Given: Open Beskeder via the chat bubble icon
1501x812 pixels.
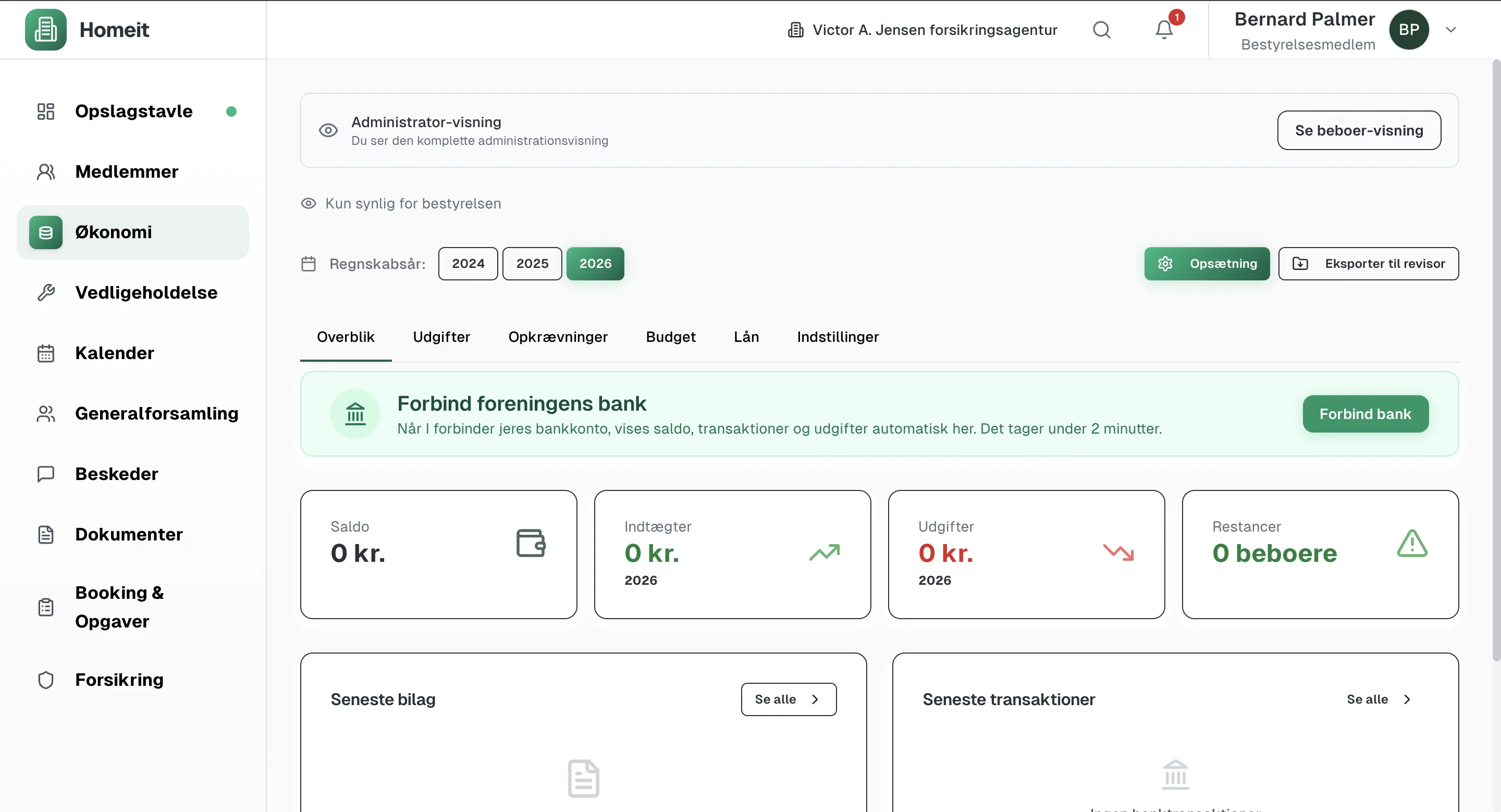Looking at the screenshot, I should click(46, 474).
